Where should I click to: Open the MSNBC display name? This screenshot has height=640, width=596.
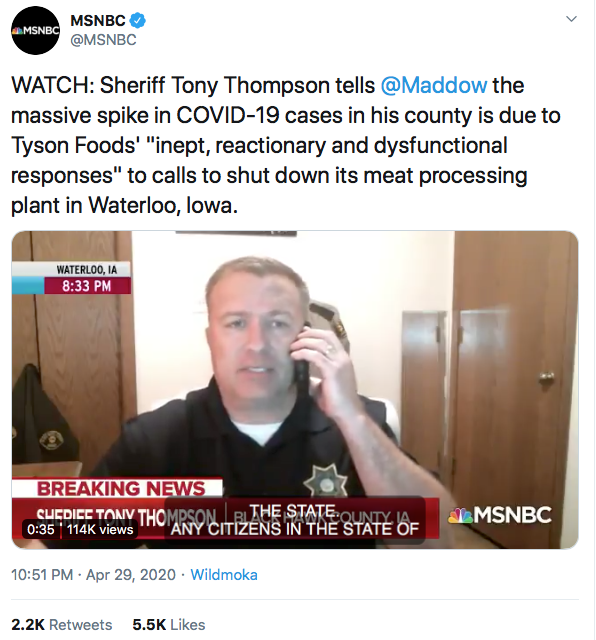98,20
